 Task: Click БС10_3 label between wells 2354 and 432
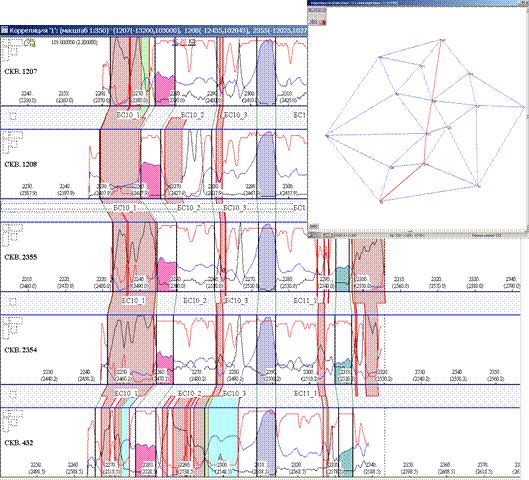click(x=234, y=393)
